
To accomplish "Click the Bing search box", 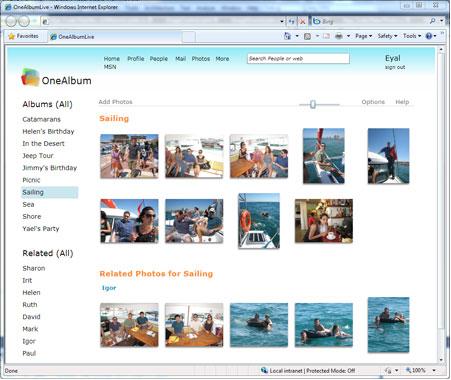I will [370, 21].
